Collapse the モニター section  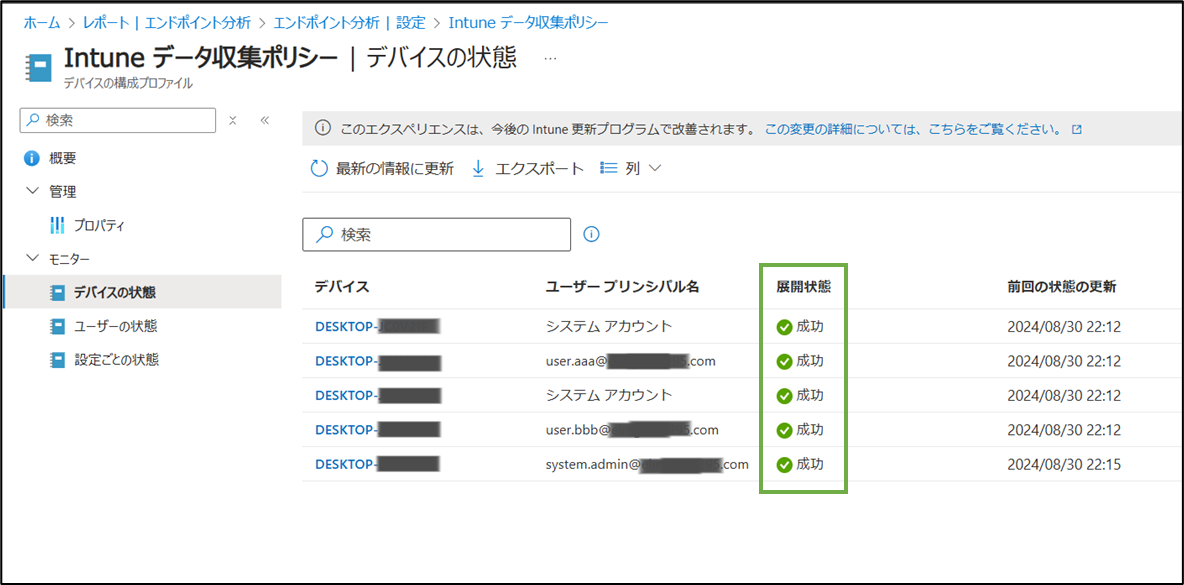point(32,258)
